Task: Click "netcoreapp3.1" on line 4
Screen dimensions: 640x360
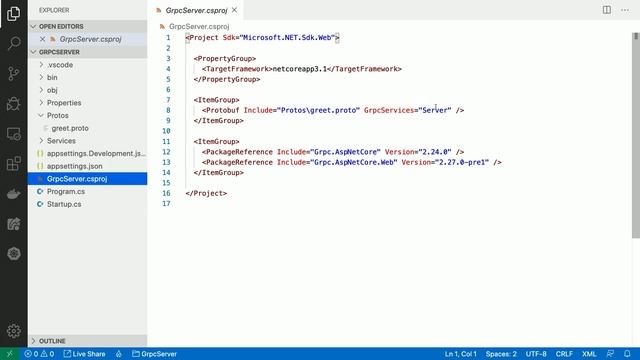Action: pyautogui.click(x=300, y=69)
